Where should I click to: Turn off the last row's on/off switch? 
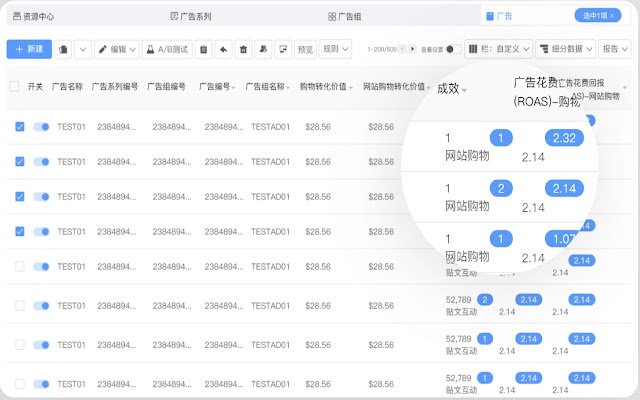[x=41, y=384]
